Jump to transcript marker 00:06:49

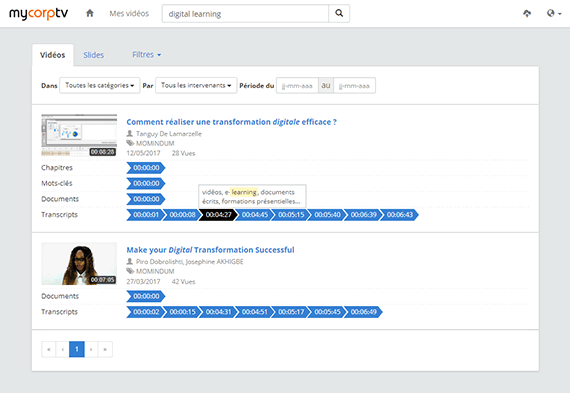click(x=364, y=312)
